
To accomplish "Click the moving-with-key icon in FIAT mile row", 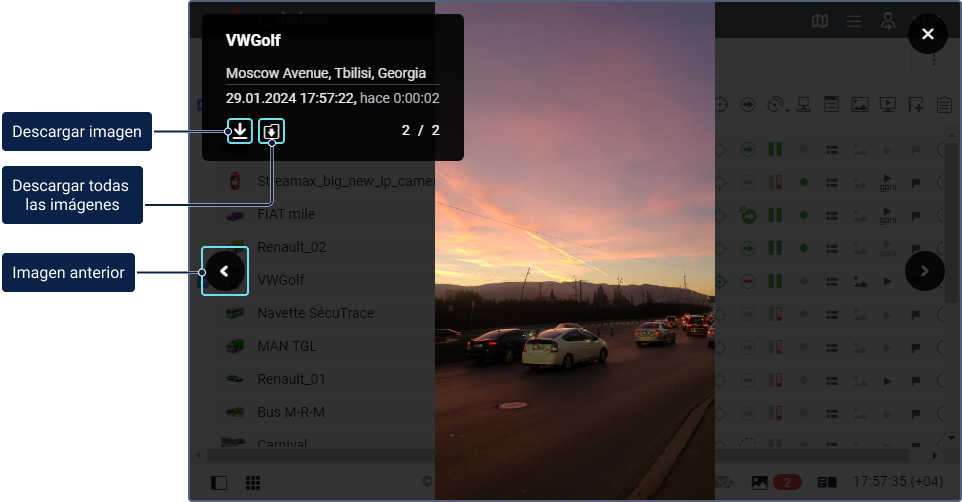I will click(x=748, y=215).
